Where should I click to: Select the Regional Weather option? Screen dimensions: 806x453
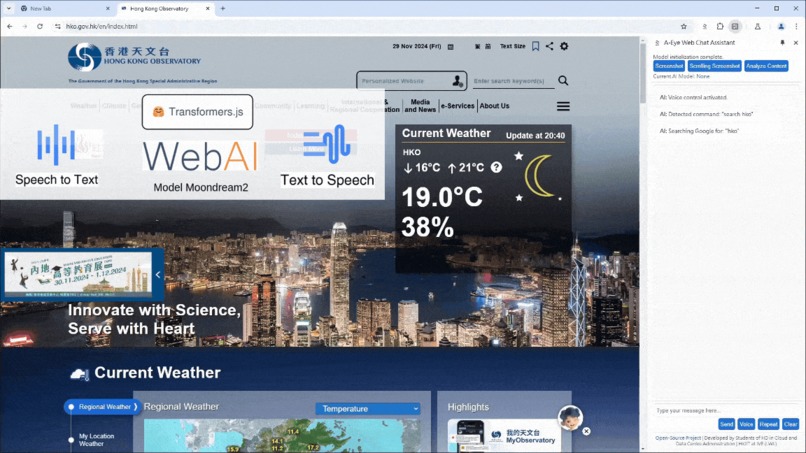pyautogui.click(x=103, y=407)
